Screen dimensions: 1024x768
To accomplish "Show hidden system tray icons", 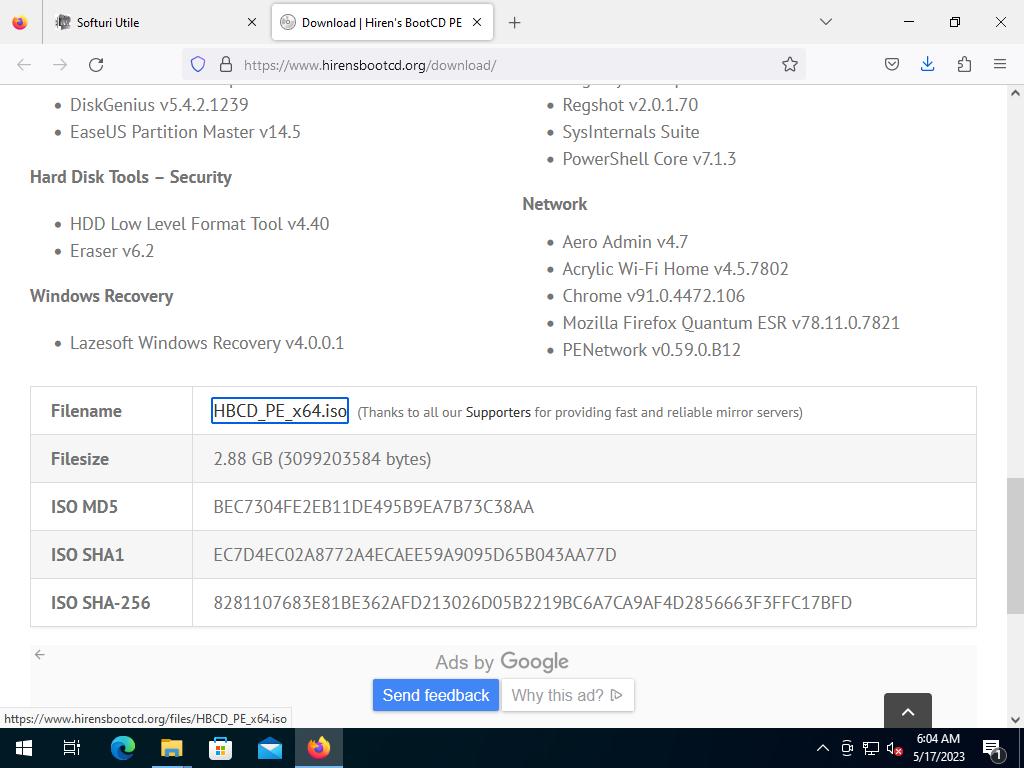I will [x=822, y=748].
